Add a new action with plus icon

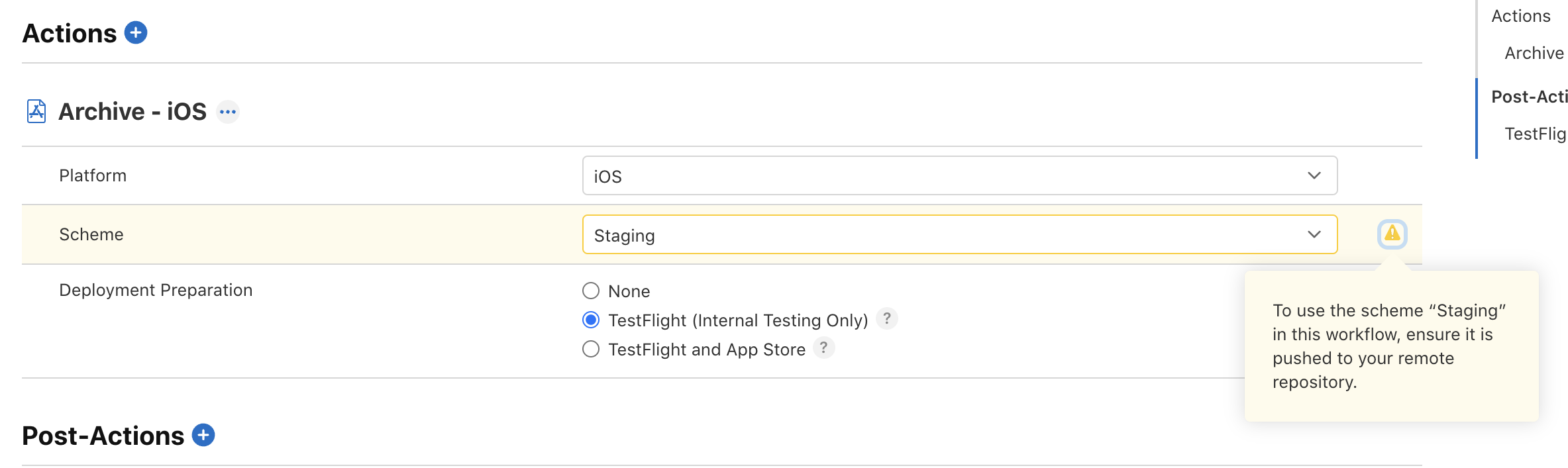point(136,32)
